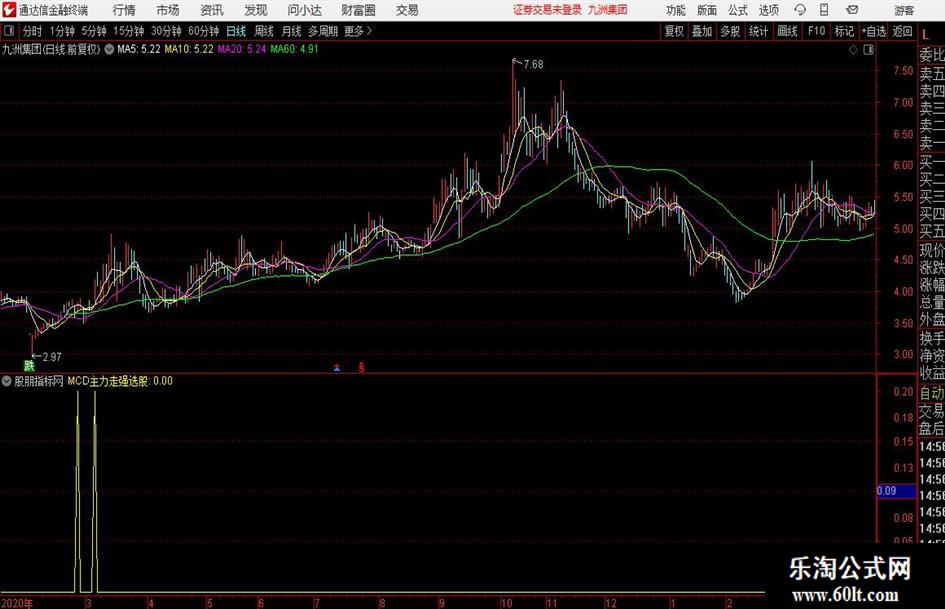The width and height of the screenshot is (945, 609).
Task: Click 证券交易未登录 login link
Action: (547, 10)
